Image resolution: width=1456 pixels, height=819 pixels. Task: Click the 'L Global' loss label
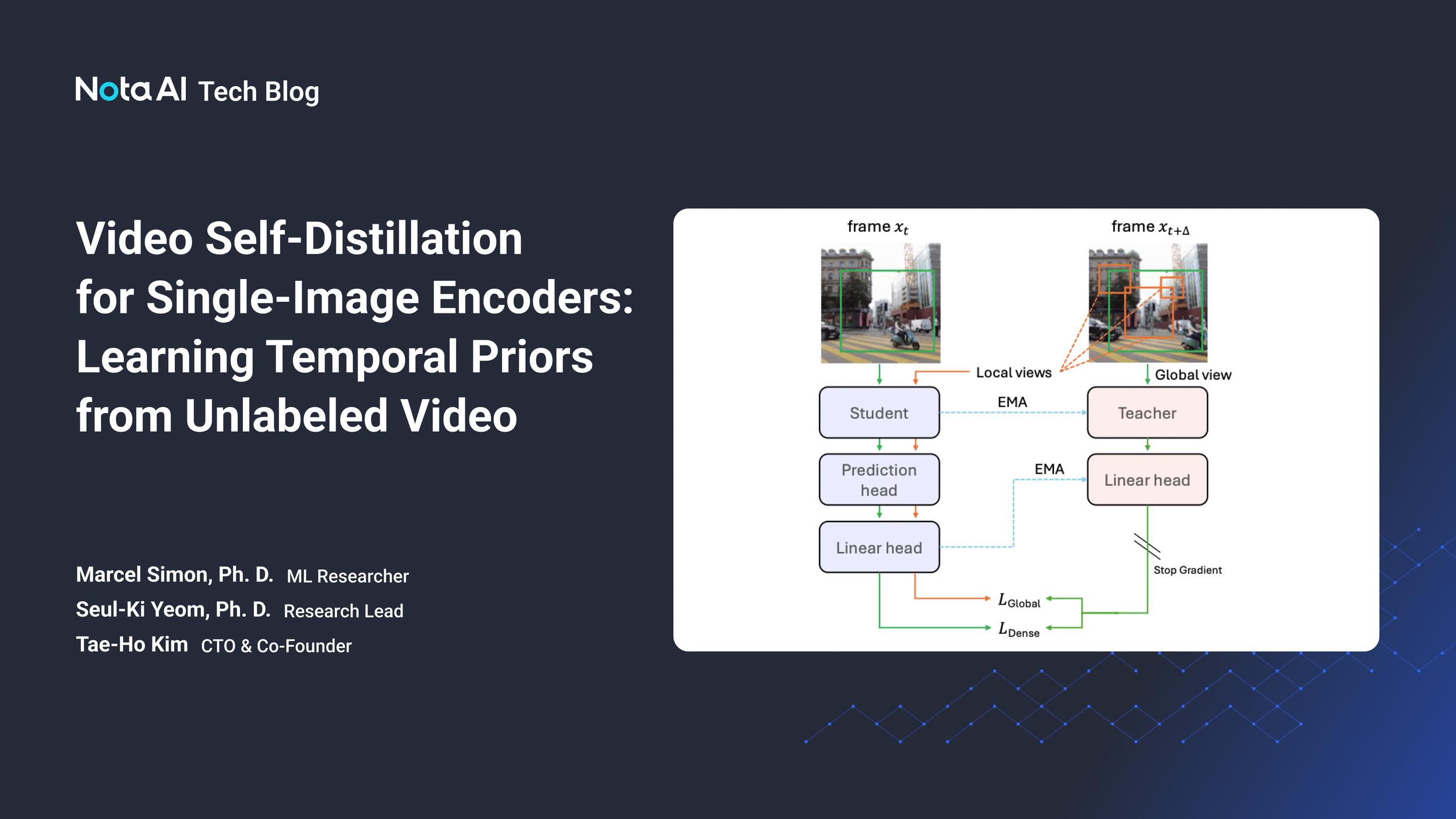[x=1019, y=601]
